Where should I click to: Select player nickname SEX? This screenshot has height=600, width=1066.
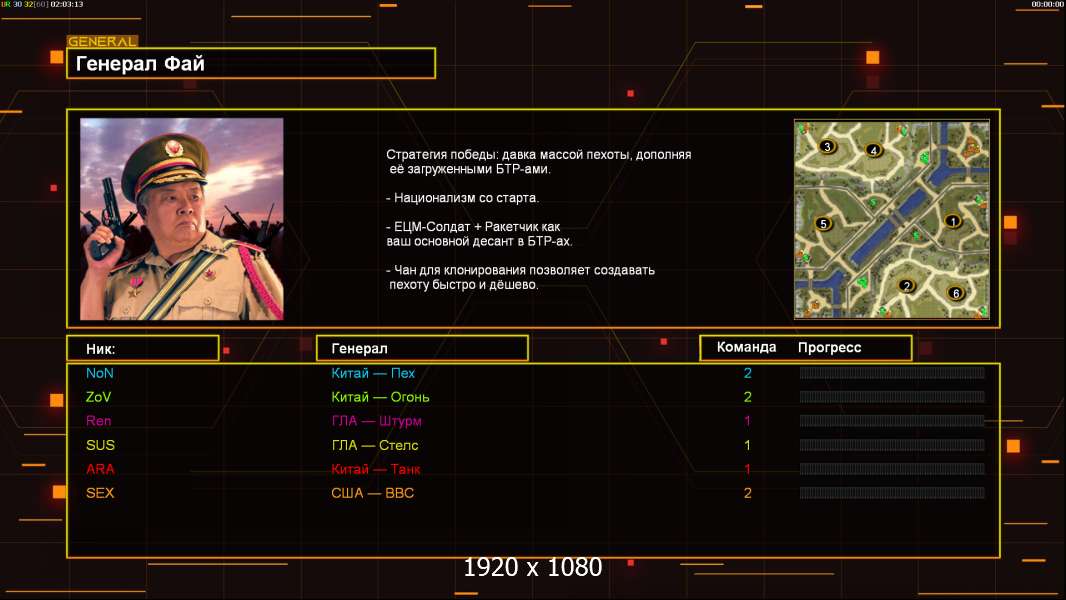(100, 493)
